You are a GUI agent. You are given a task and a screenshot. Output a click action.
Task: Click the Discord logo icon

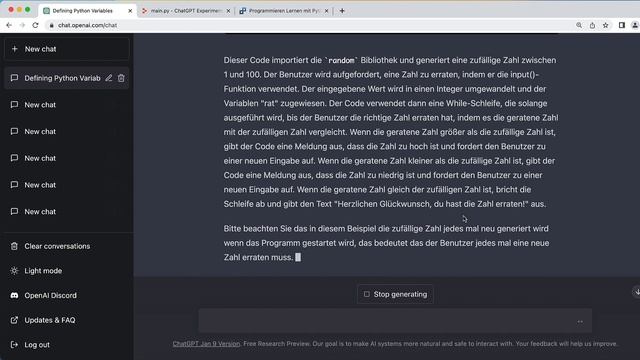(14, 295)
